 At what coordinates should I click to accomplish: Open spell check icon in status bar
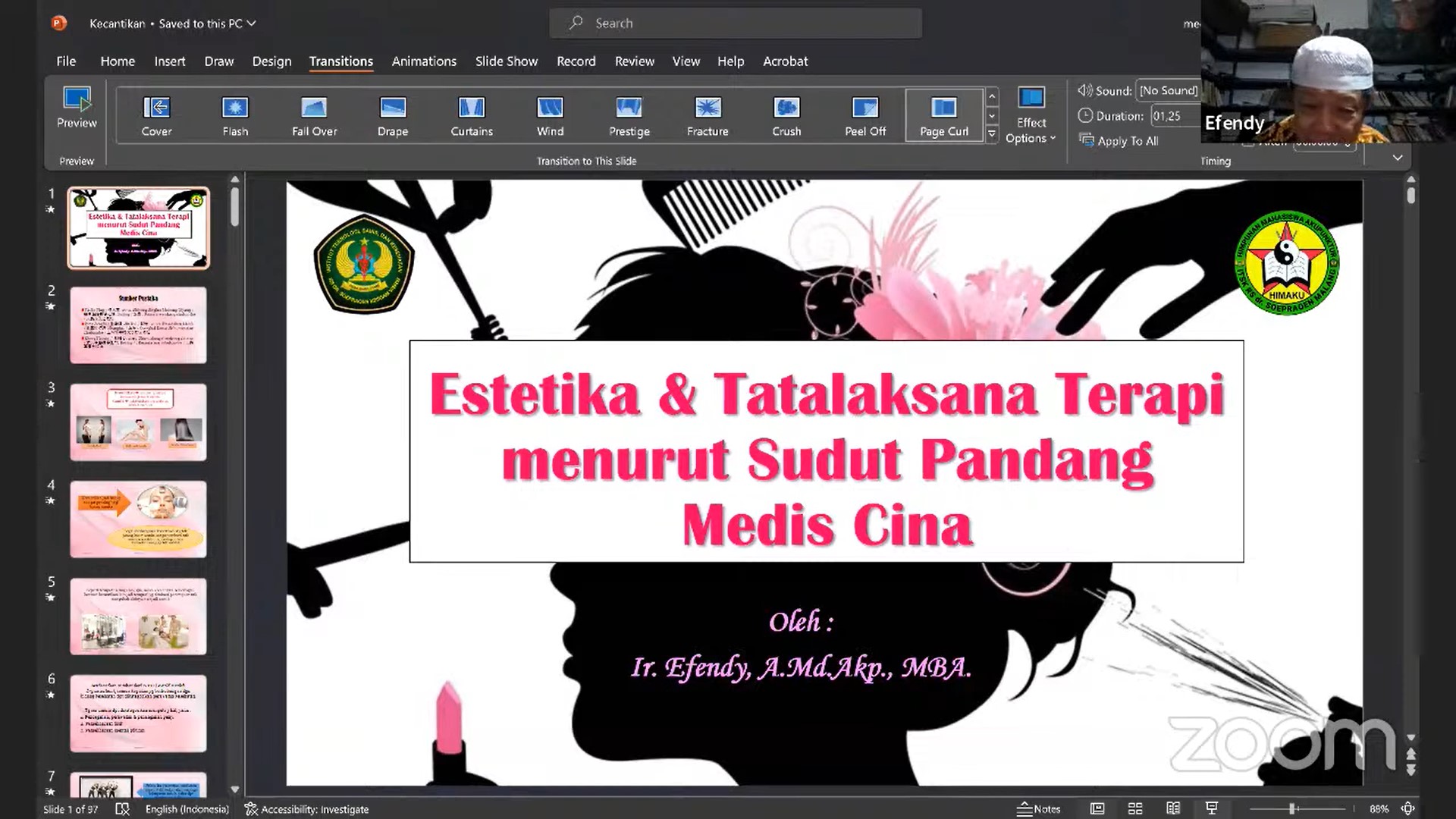point(122,808)
